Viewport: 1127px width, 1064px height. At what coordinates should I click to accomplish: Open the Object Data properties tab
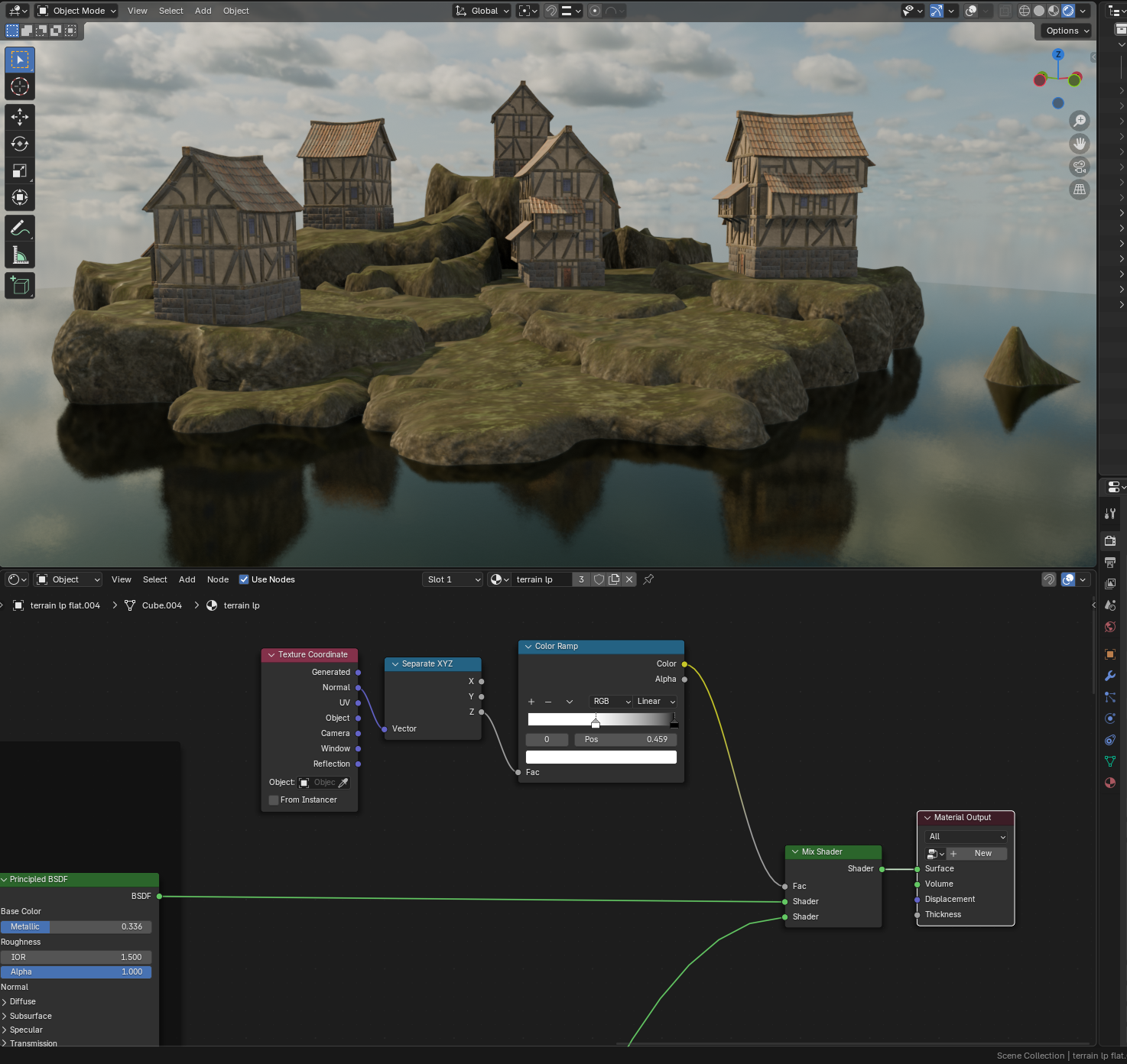point(1110,761)
